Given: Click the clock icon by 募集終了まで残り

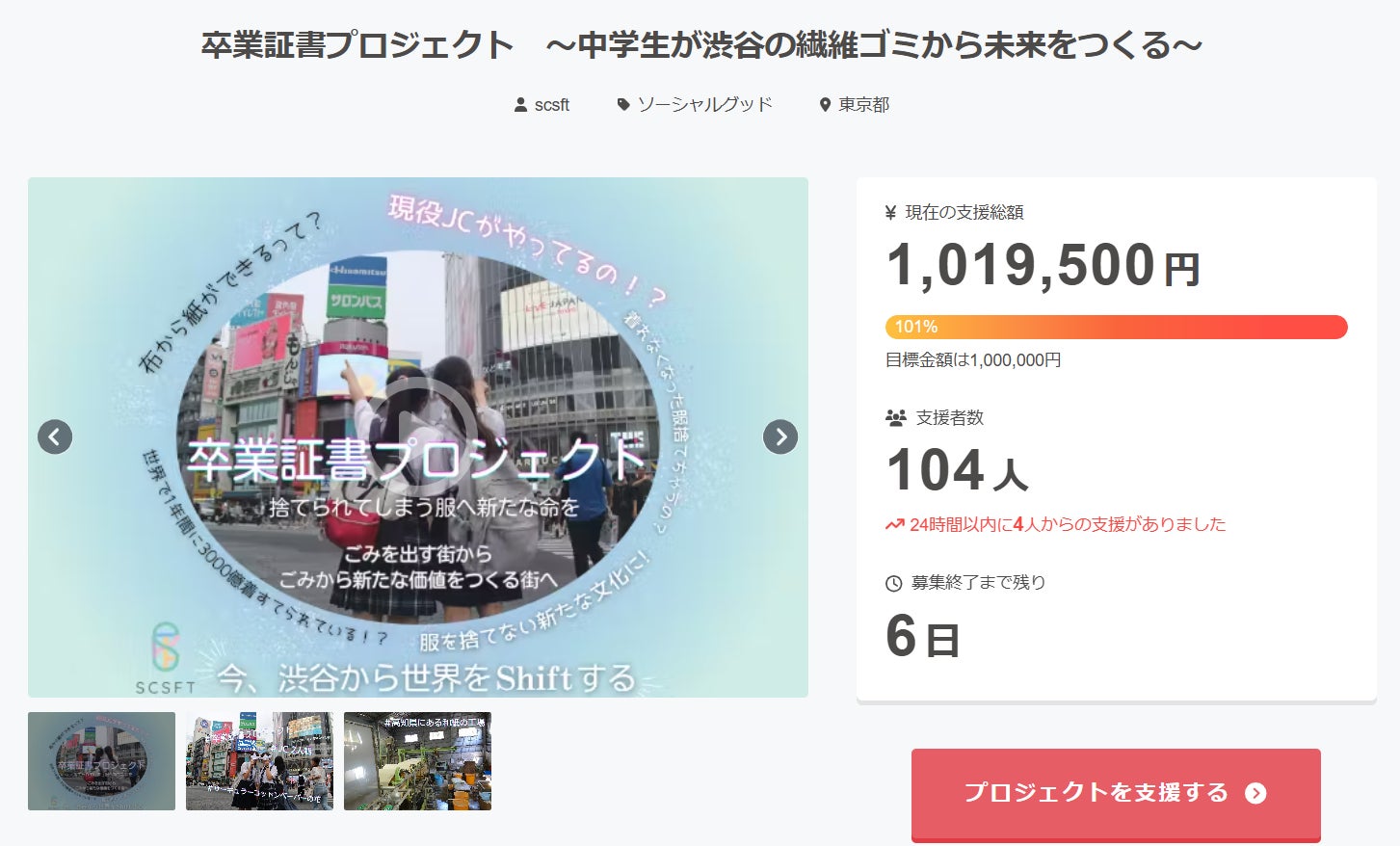Looking at the screenshot, I should (x=894, y=583).
